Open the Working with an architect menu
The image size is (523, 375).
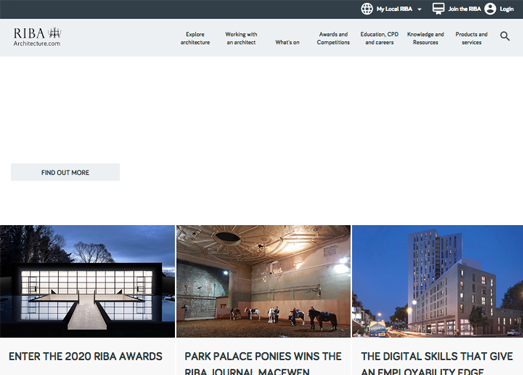[x=241, y=38]
